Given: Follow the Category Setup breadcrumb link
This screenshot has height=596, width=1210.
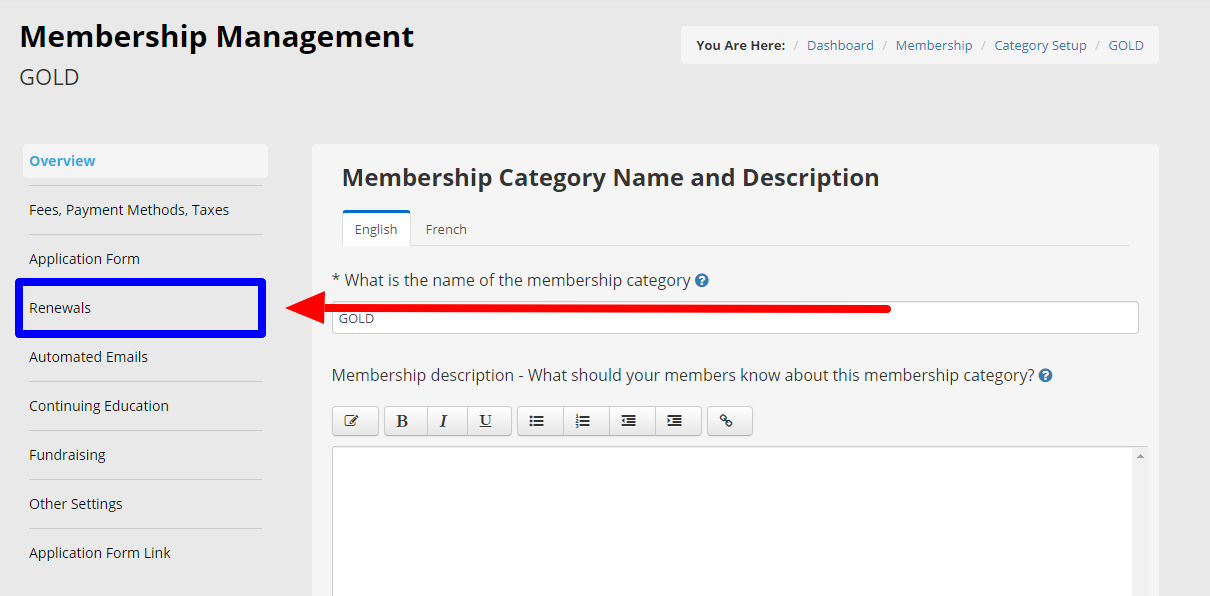Looking at the screenshot, I should pyautogui.click(x=1040, y=45).
